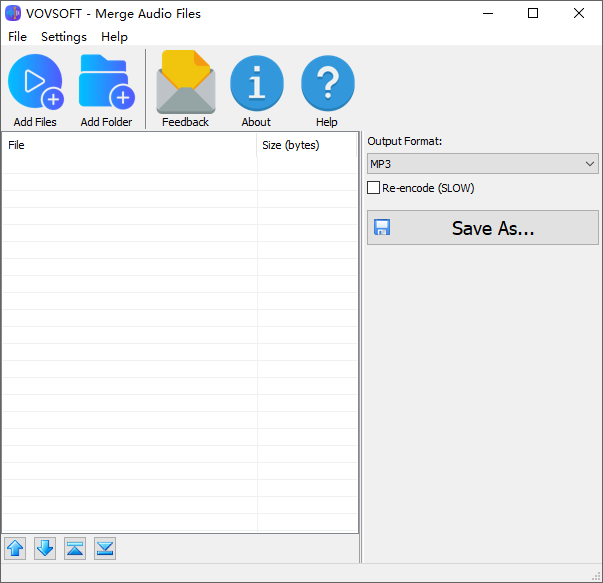
Task: Click the VOVSOFT app icon in title bar
Action: (13, 13)
